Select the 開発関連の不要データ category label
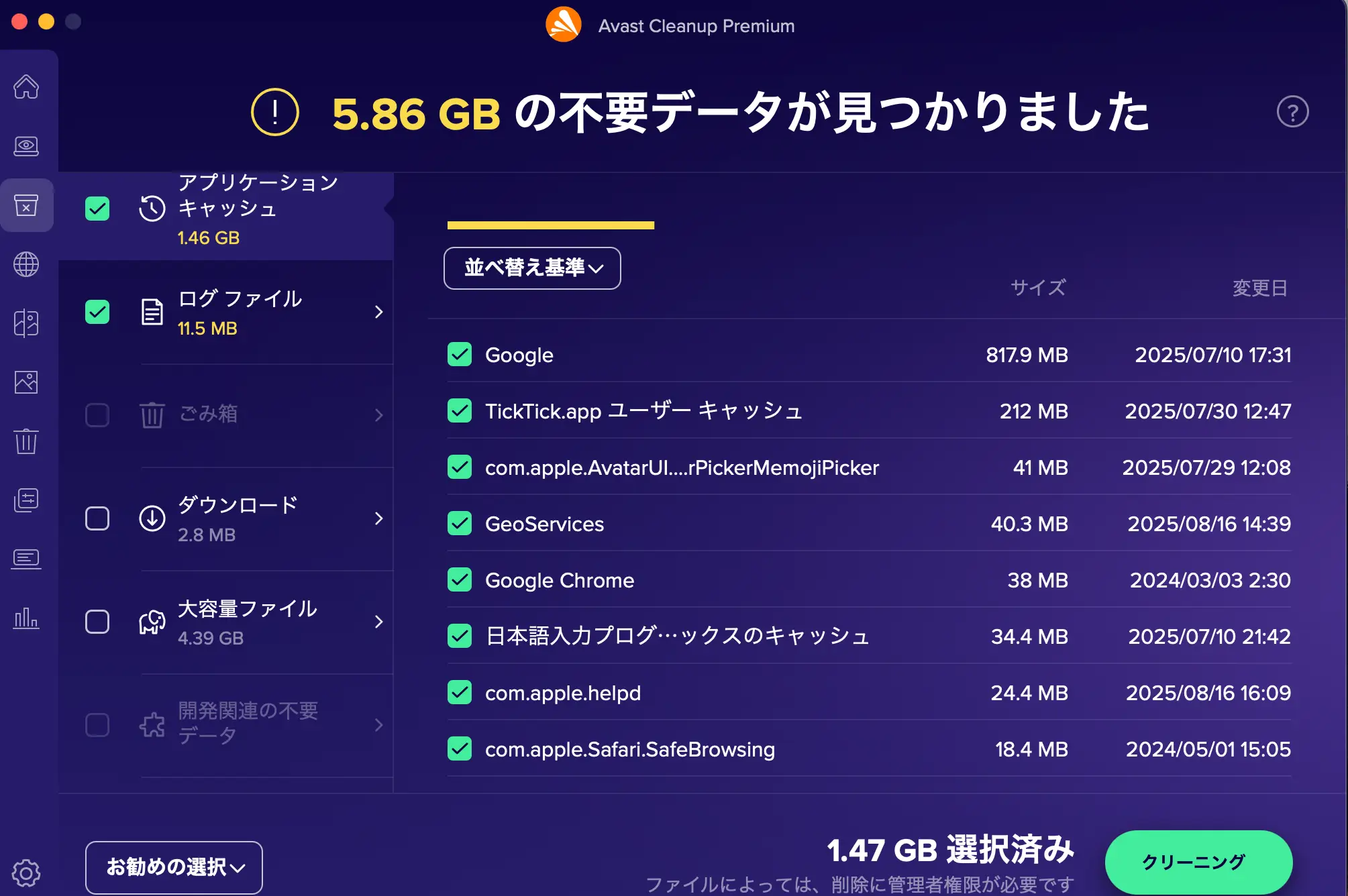Viewport: 1348px width, 896px height. 248,723
